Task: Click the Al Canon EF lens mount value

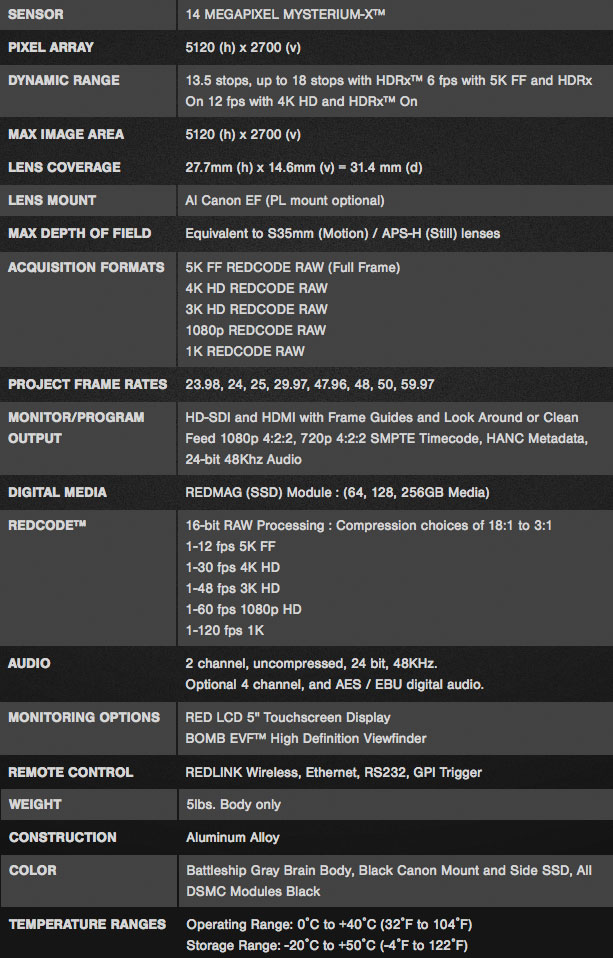Action: click(x=285, y=200)
